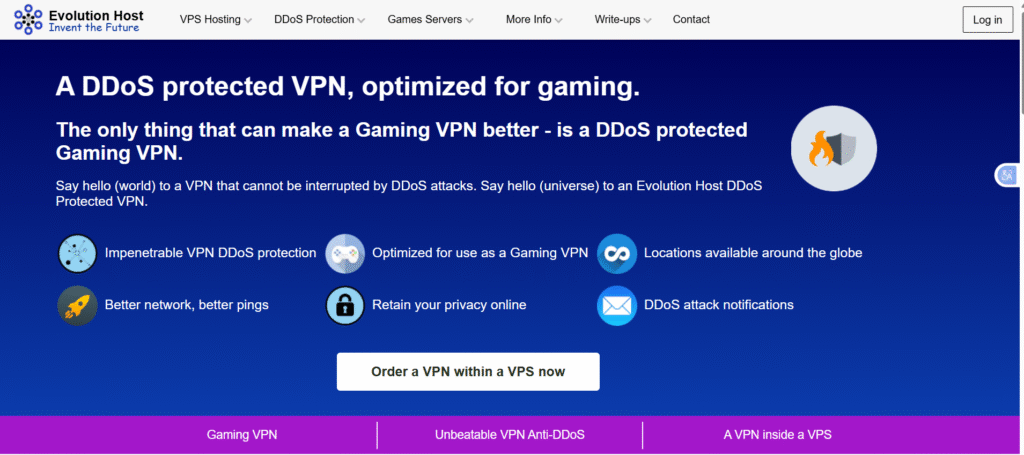The height and width of the screenshot is (455, 1024).
Task: Click the Evolution Host logo icon
Action: pos(28,19)
